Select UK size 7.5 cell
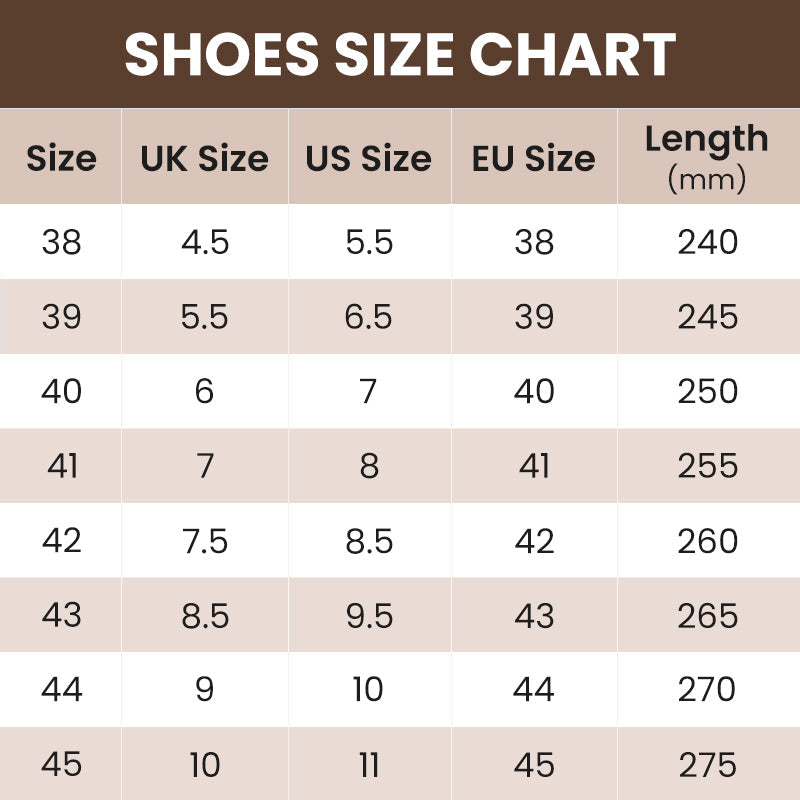 205,541
